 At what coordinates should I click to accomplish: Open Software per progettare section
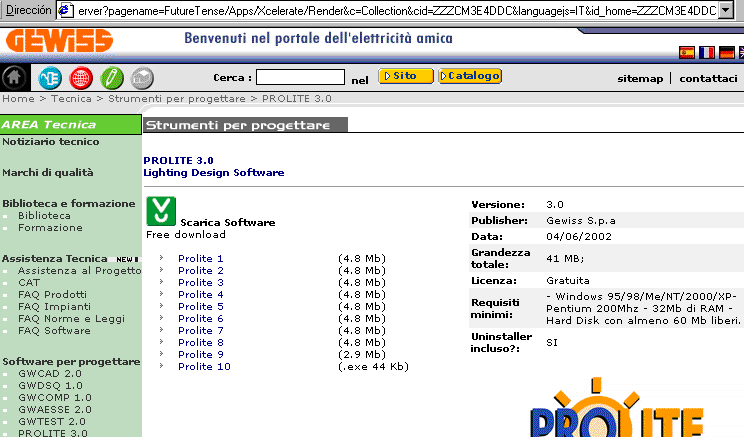point(71,362)
